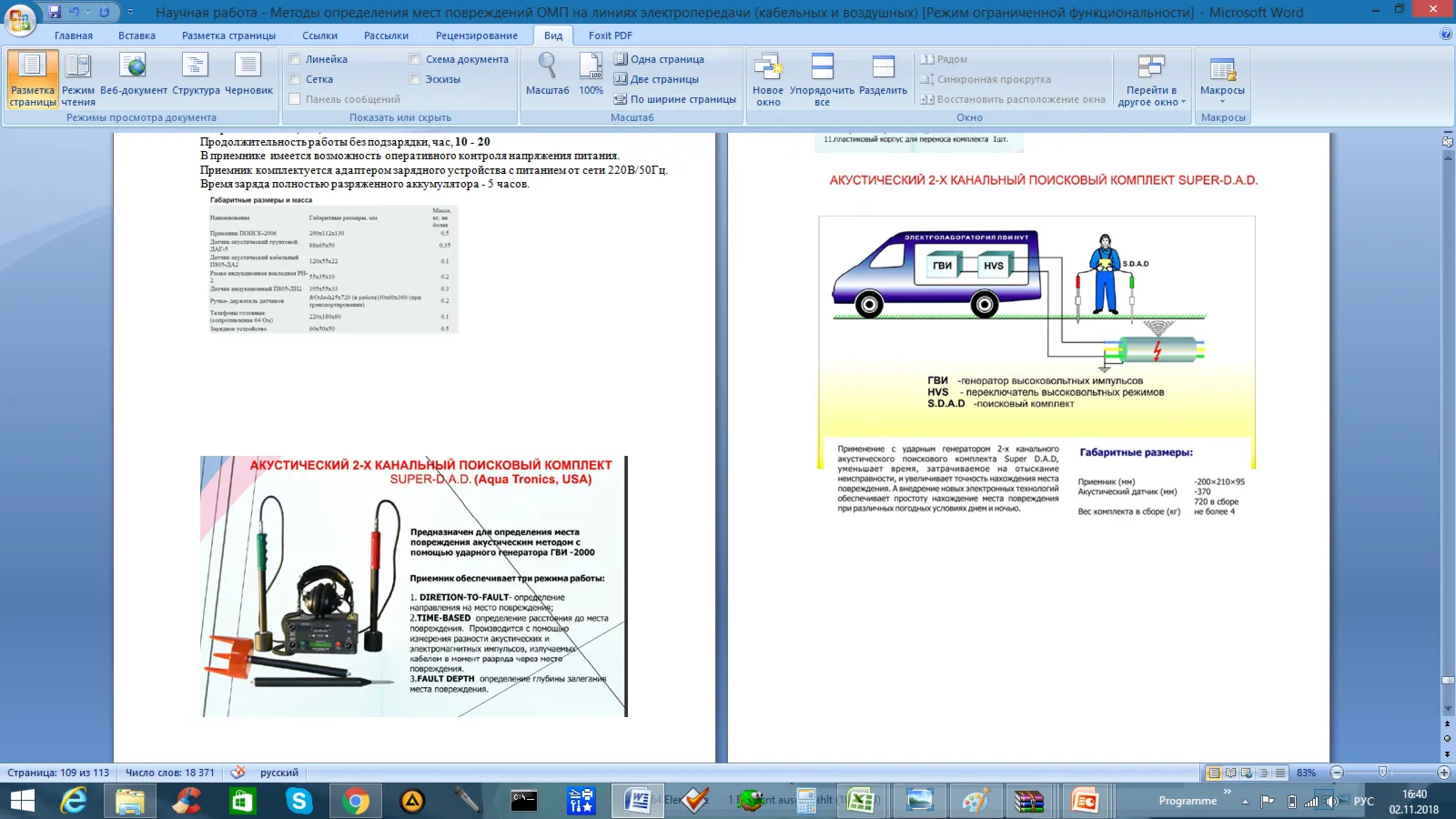Select Print Layout status bar view icon
This screenshot has width=1456, height=819.
tap(1214, 773)
